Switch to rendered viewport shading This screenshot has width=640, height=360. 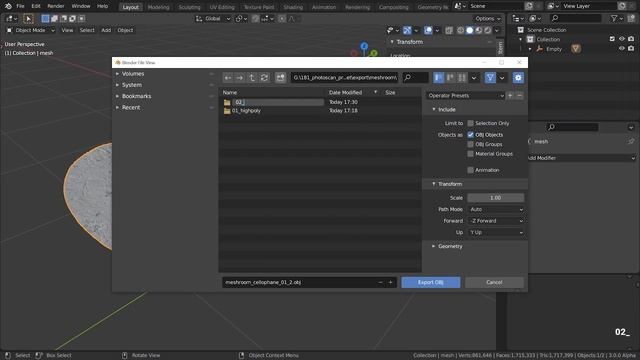(x=487, y=30)
